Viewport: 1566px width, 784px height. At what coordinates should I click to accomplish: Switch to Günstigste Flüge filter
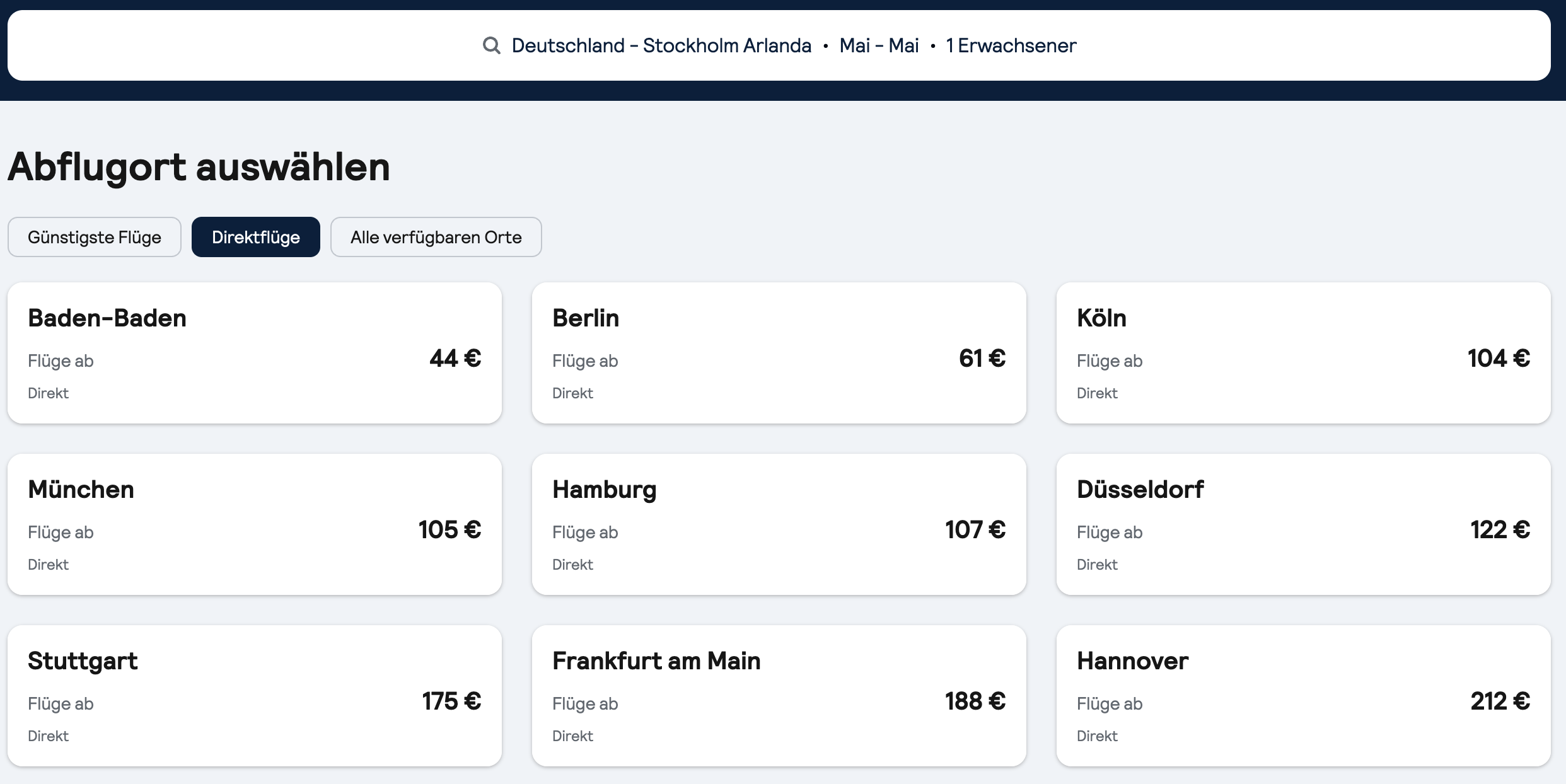coord(95,237)
